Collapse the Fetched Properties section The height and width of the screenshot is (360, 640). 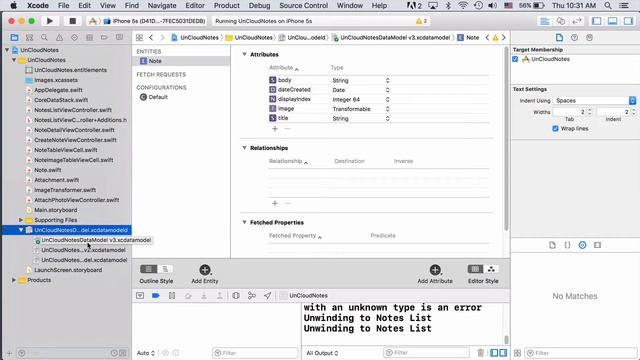[244, 222]
